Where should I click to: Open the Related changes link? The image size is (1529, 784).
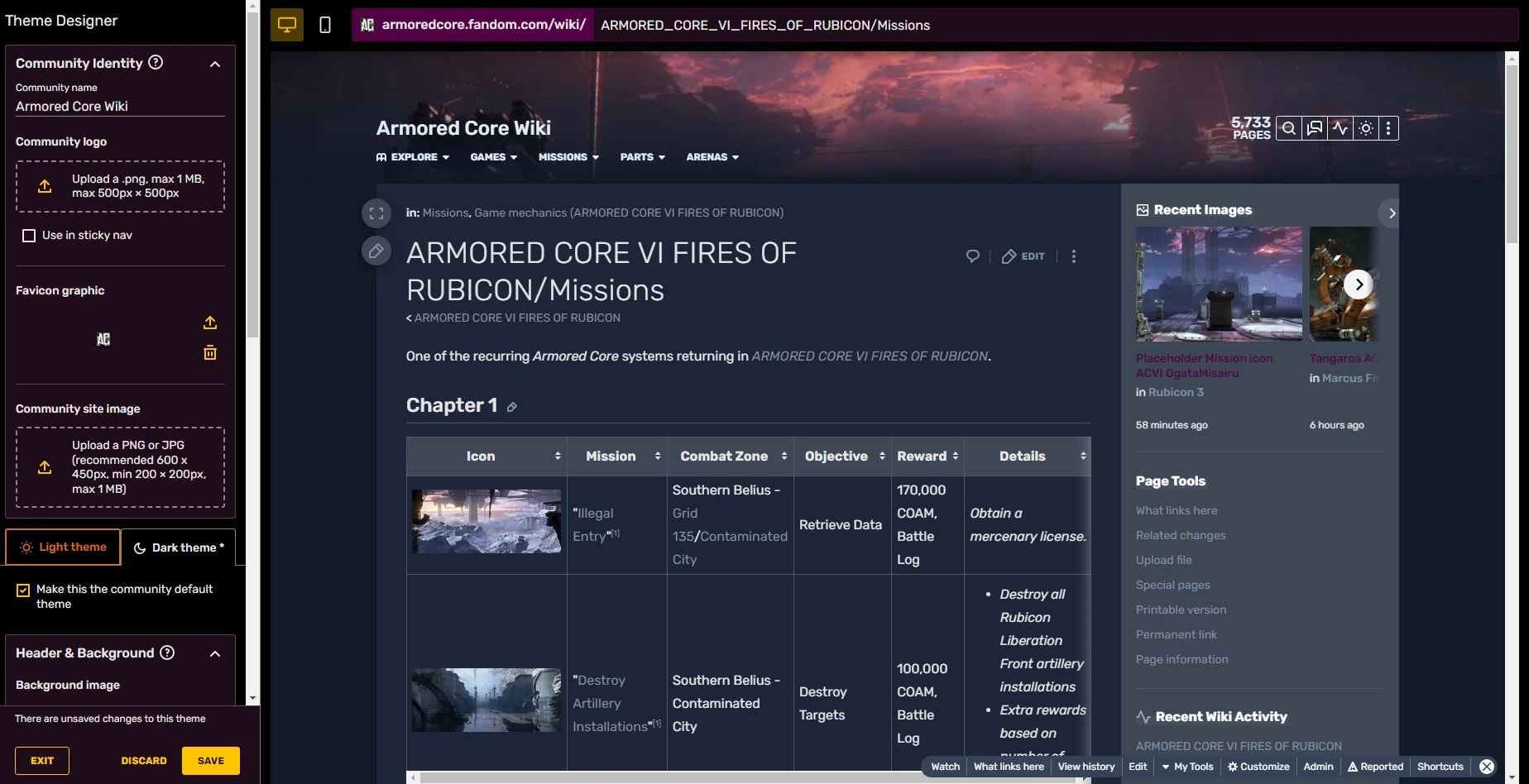point(1181,535)
